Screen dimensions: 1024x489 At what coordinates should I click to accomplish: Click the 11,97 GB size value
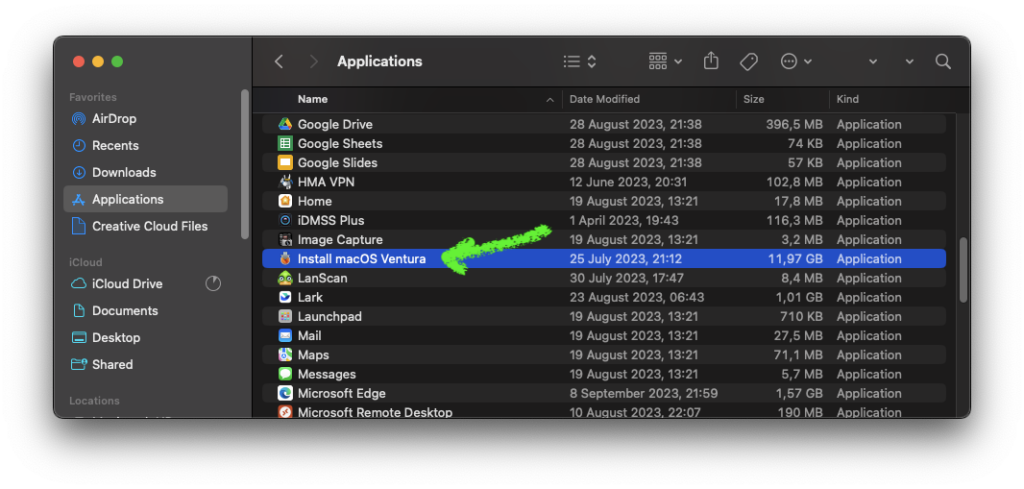pos(795,259)
